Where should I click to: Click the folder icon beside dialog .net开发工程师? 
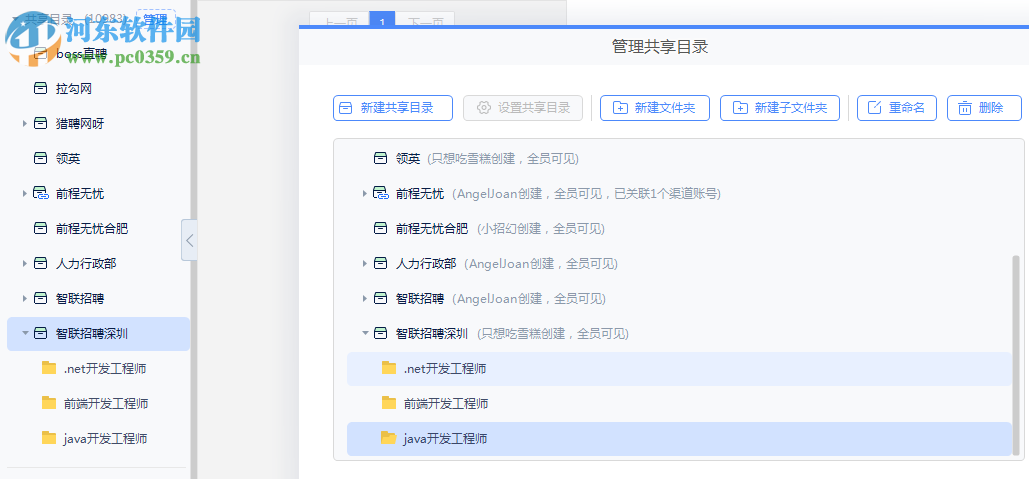(389, 367)
